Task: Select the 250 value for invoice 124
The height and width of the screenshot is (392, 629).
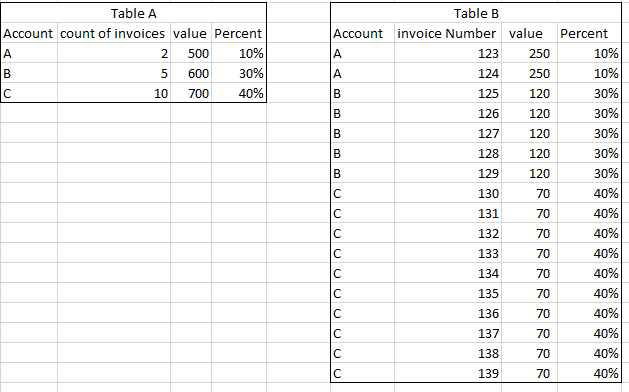Action: [x=530, y=73]
